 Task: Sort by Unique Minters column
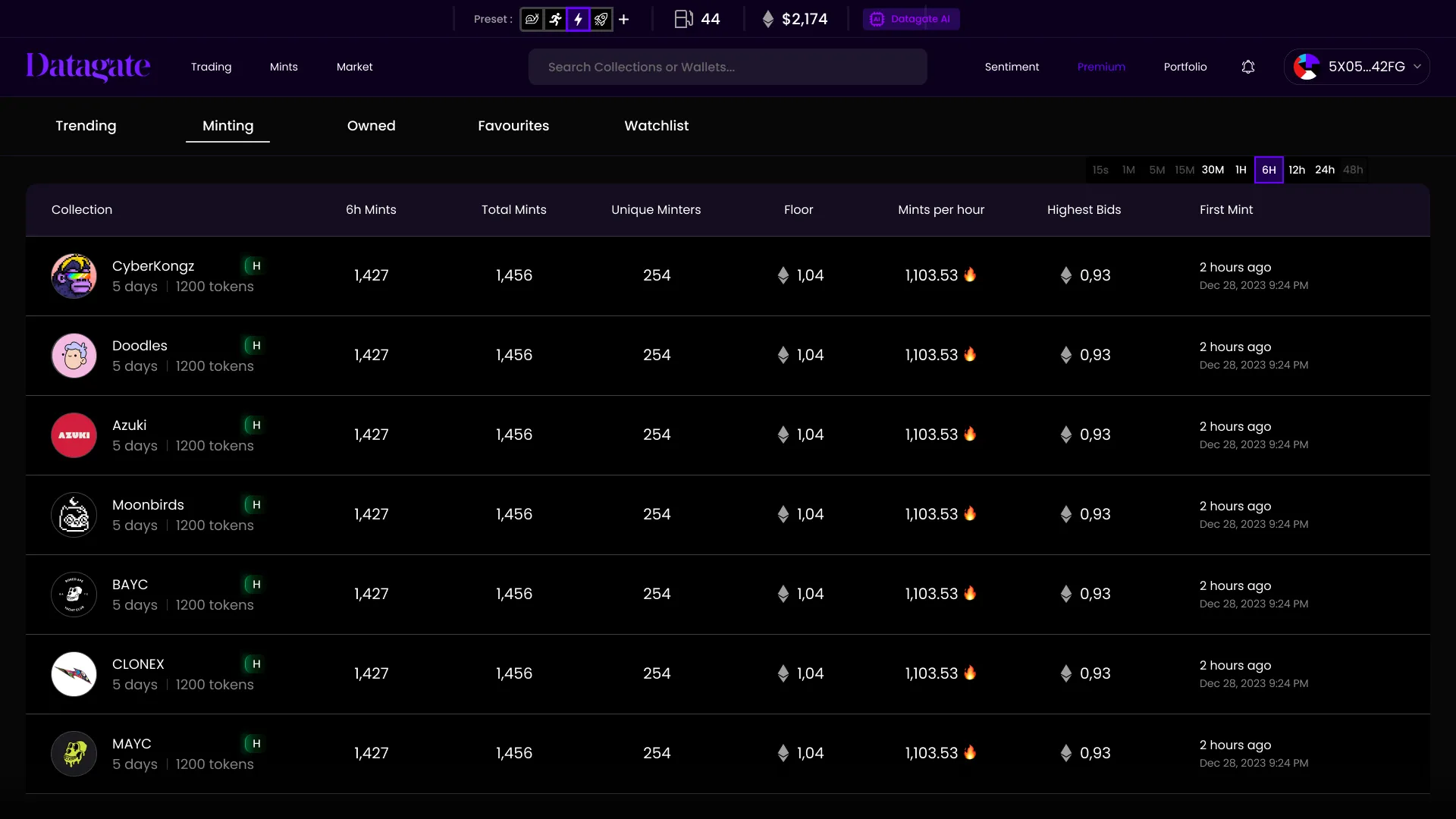(656, 210)
